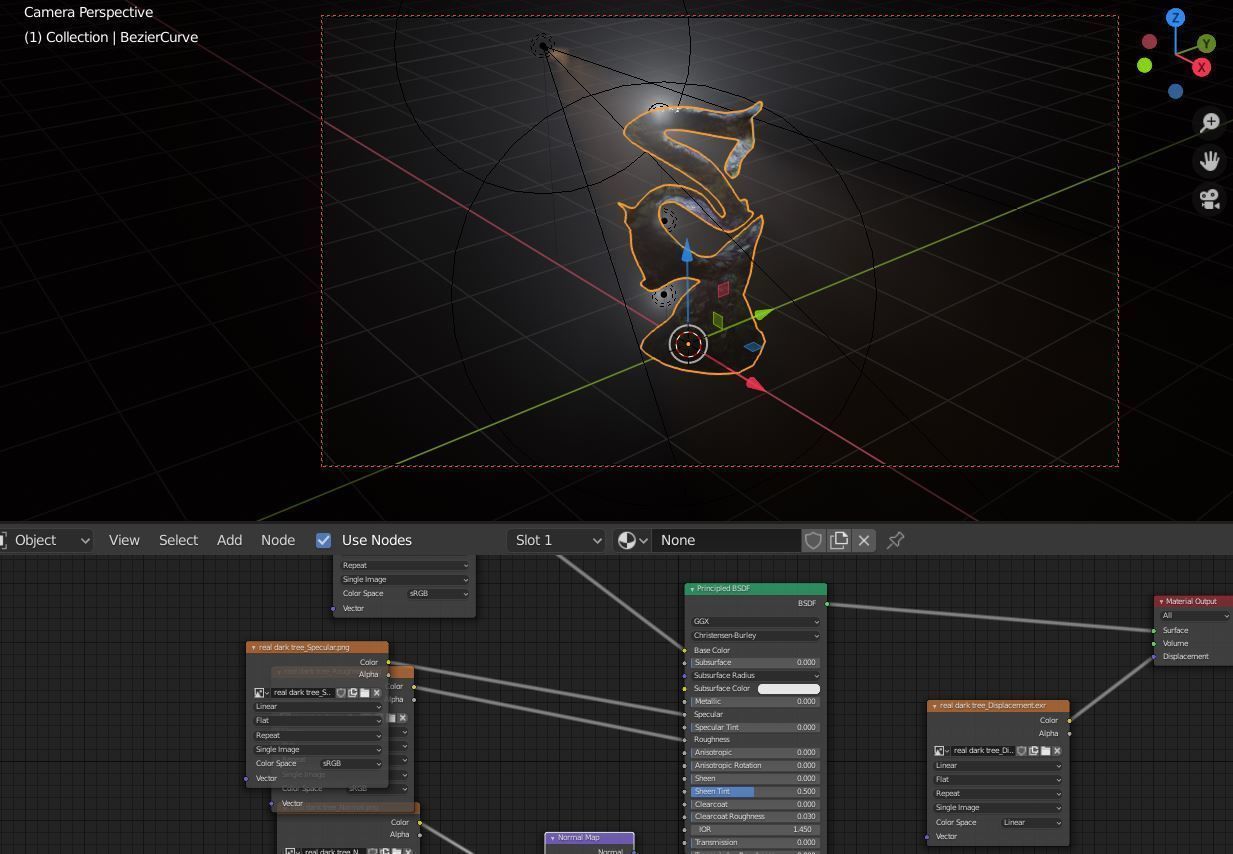
Task: Browse image icon in Displacement node
Action: coord(941,750)
